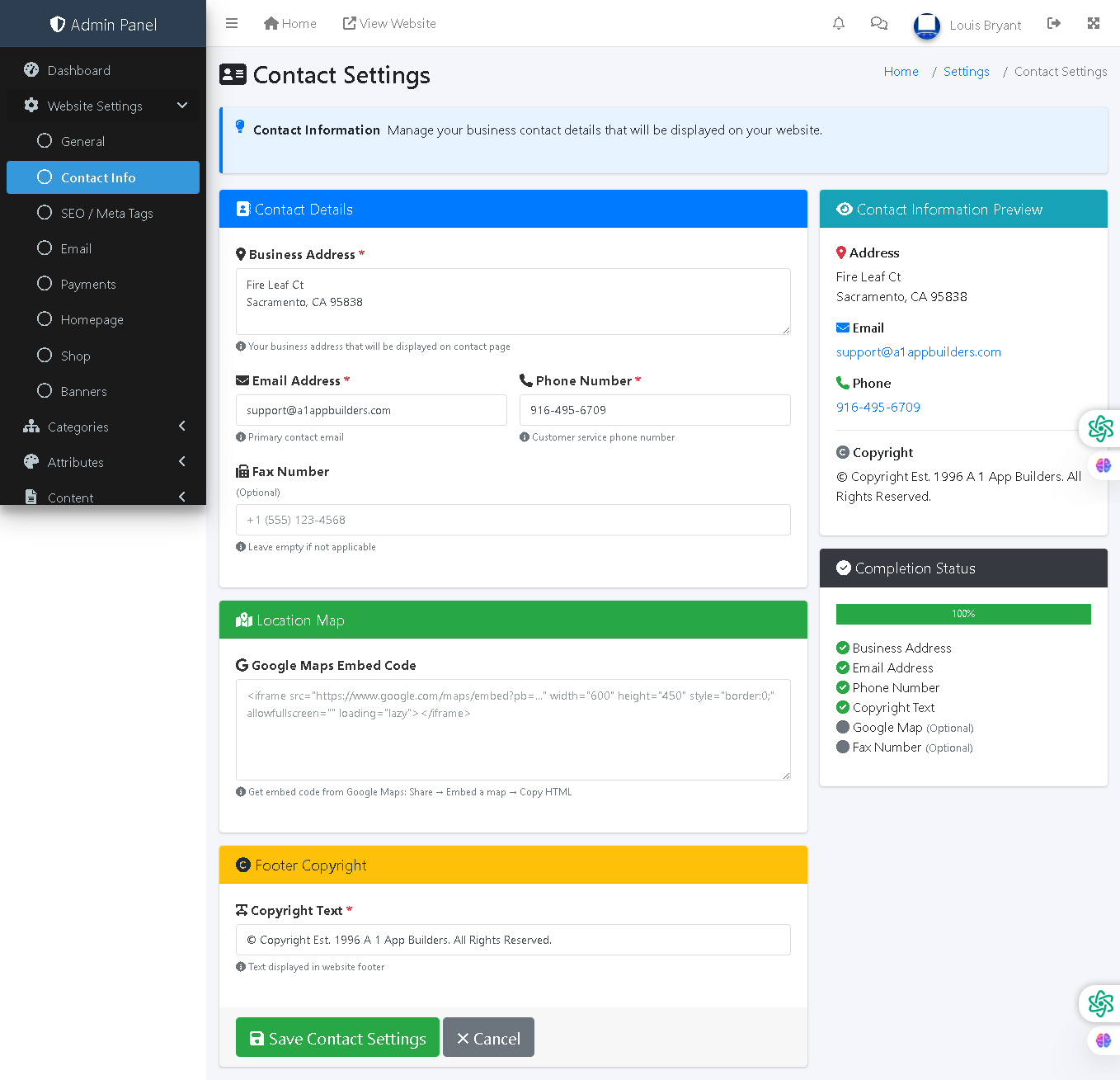Toggle fullscreen mode icon in top bar

tap(1094, 23)
